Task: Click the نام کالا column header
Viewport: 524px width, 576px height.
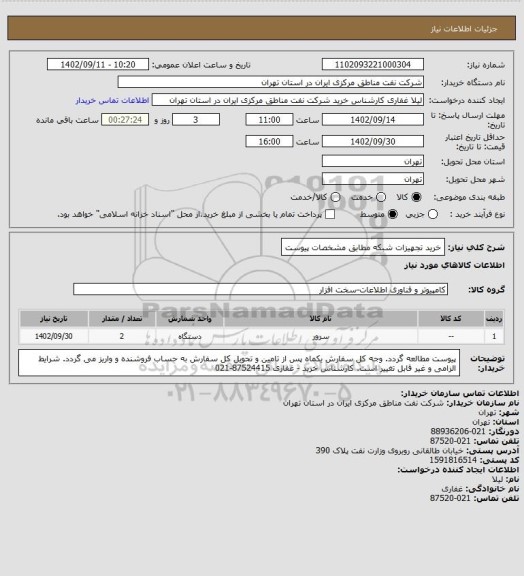Action: [x=320, y=318]
